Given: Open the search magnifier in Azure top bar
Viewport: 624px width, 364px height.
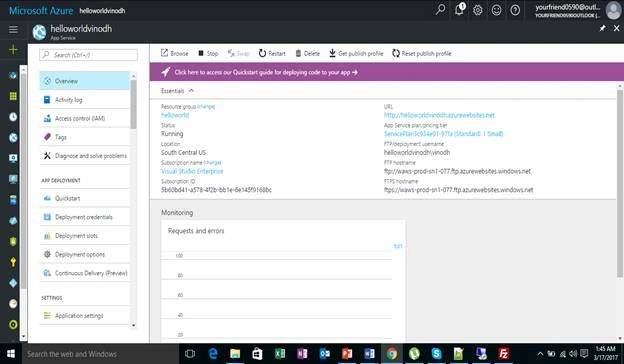Looking at the screenshot, I should pyautogui.click(x=440, y=10).
